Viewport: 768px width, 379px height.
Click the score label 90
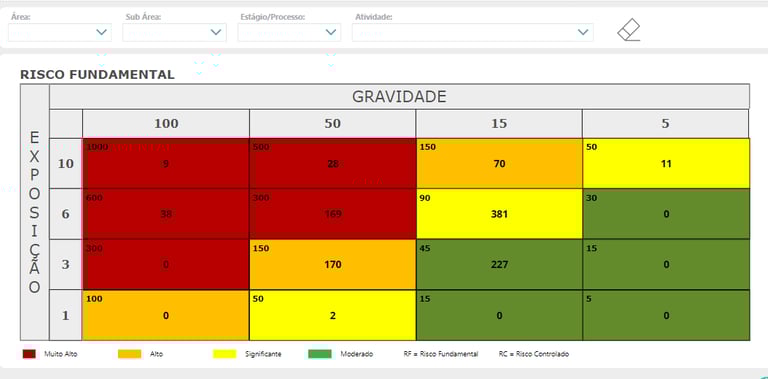point(425,197)
